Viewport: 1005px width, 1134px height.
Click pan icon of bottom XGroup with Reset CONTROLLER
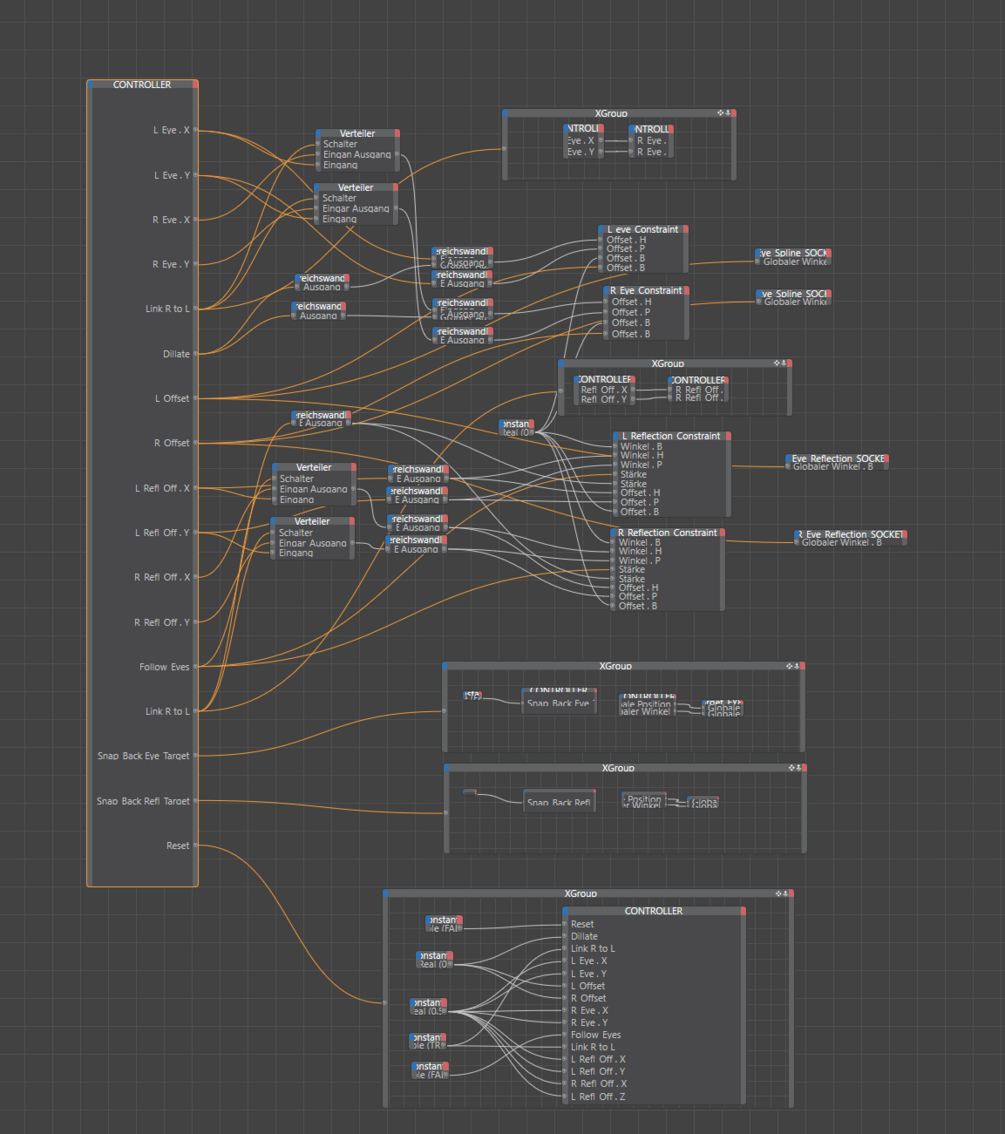pos(779,893)
